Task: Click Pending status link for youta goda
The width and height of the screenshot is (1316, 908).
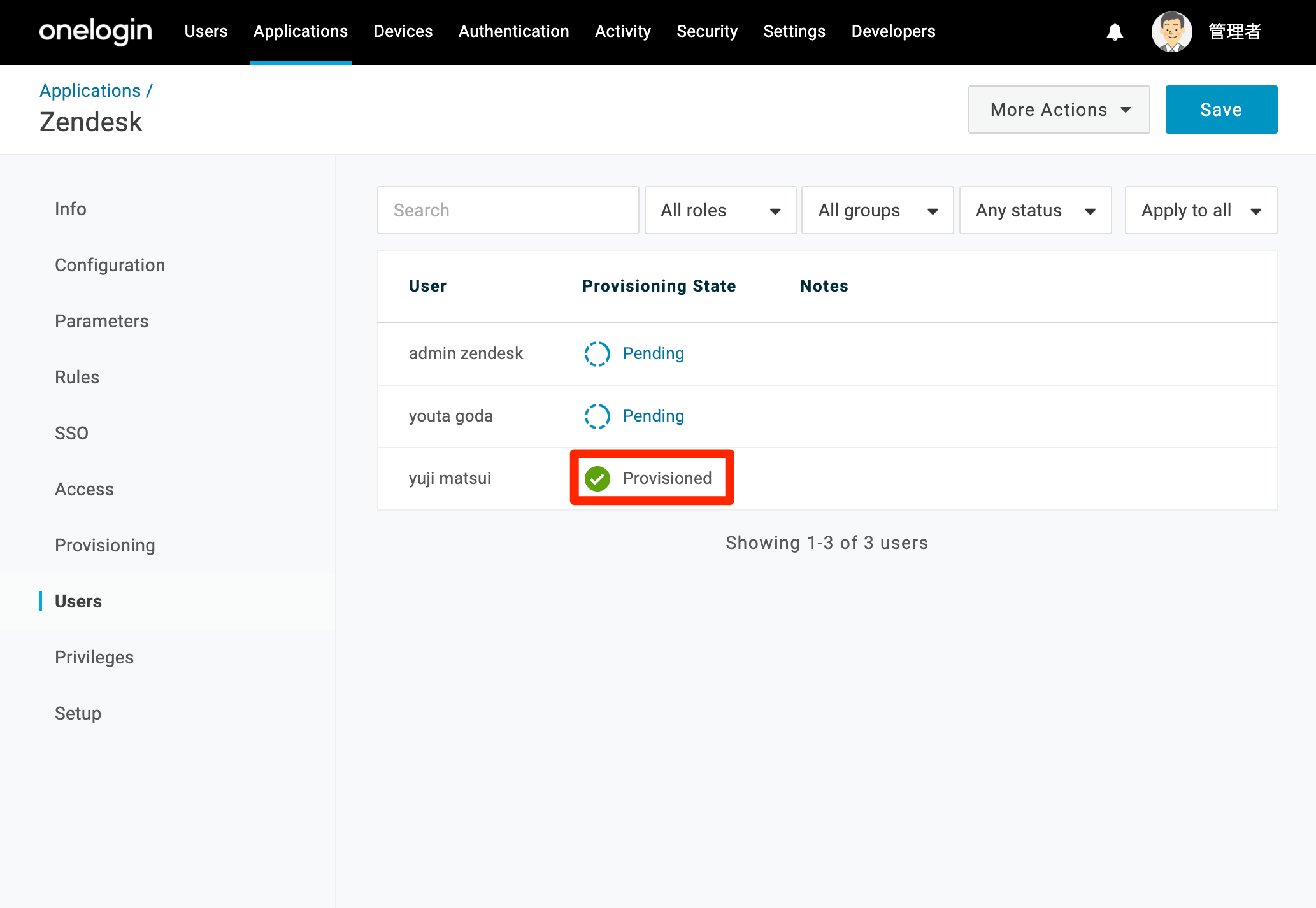Action: pos(653,416)
